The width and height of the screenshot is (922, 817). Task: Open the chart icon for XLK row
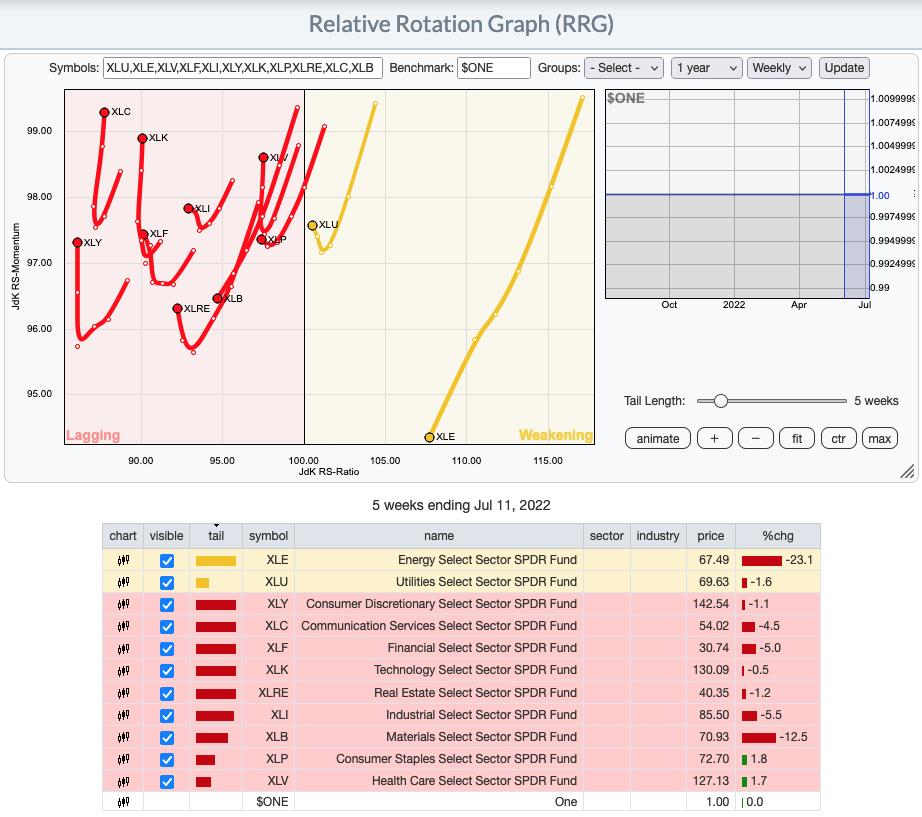(x=123, y=671)
